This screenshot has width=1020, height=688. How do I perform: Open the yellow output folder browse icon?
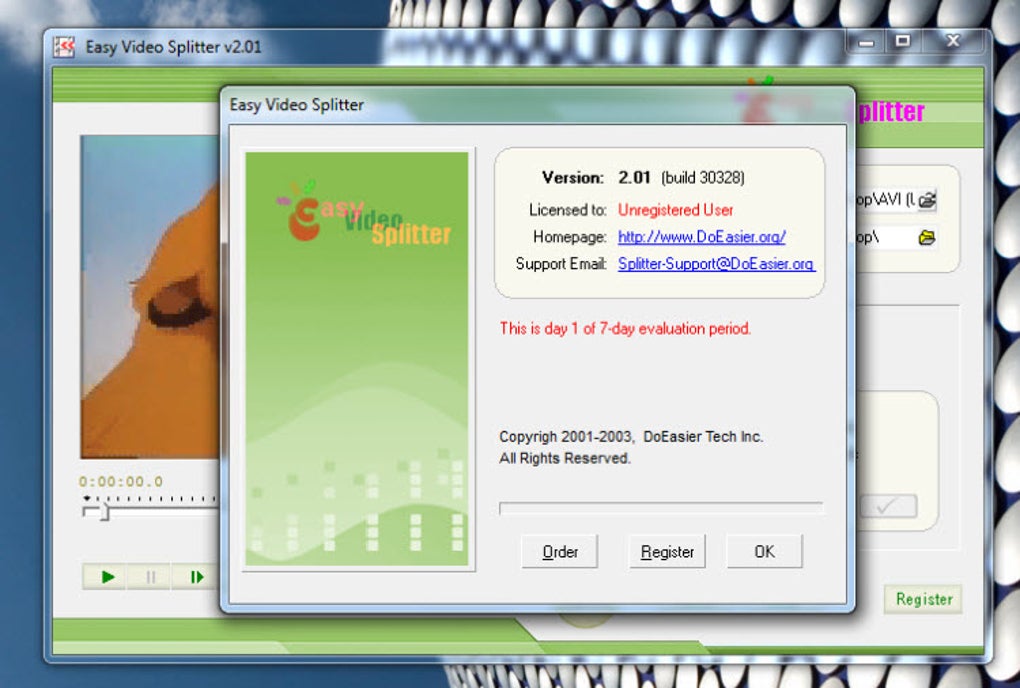point(927,237)
